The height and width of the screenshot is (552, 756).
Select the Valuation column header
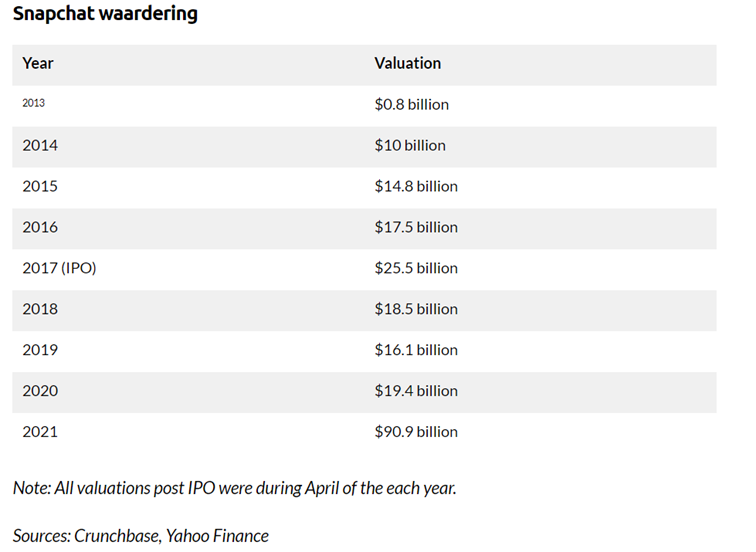[x=407, y=63]
